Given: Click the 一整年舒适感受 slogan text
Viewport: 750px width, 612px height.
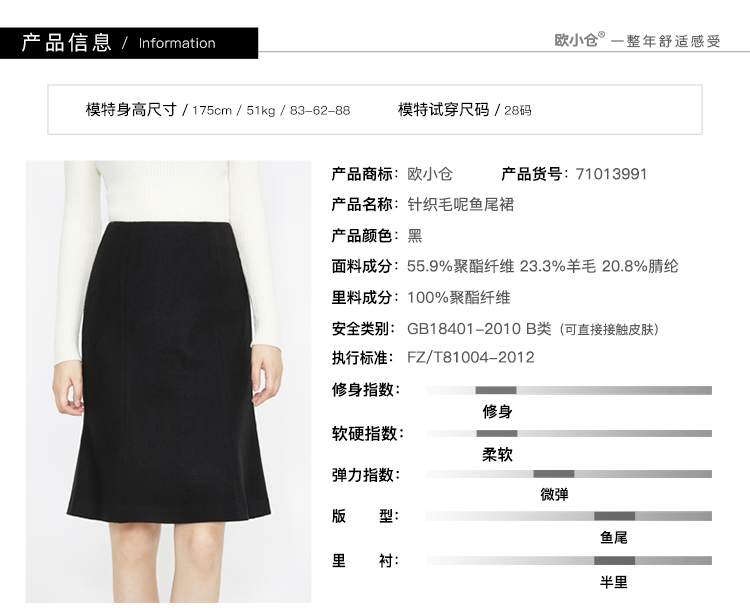Looking at the screenshot, I should pos(666,41).
